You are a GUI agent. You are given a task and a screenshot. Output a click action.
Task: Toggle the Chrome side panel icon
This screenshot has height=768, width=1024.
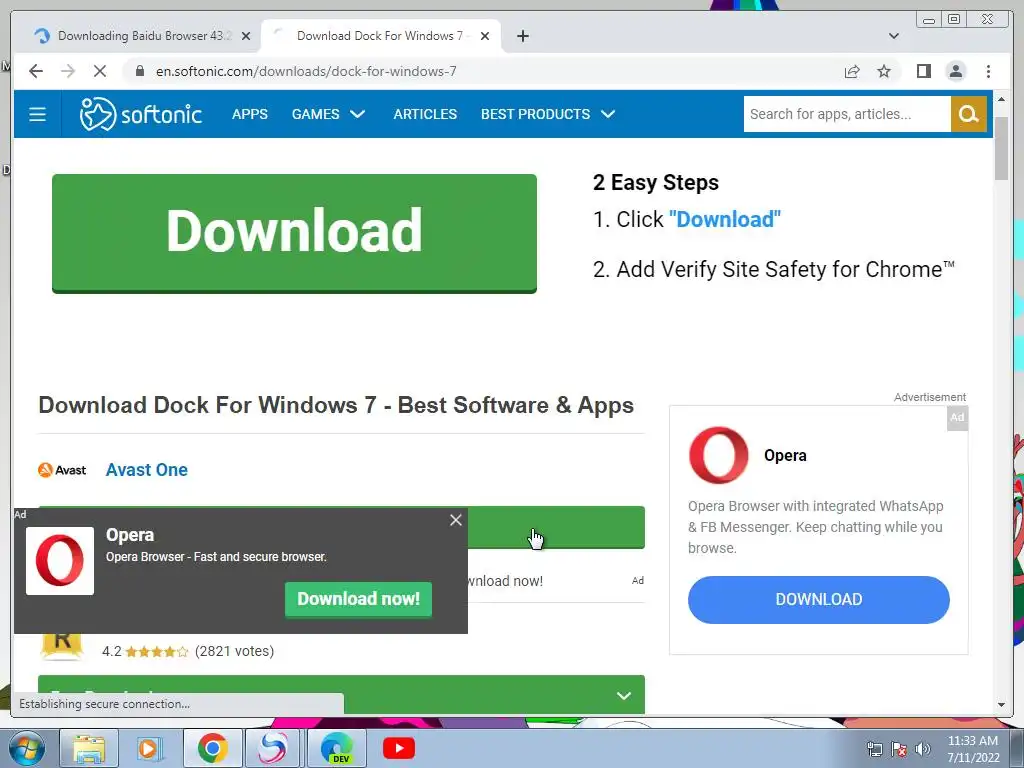click(x=923, y=71)
